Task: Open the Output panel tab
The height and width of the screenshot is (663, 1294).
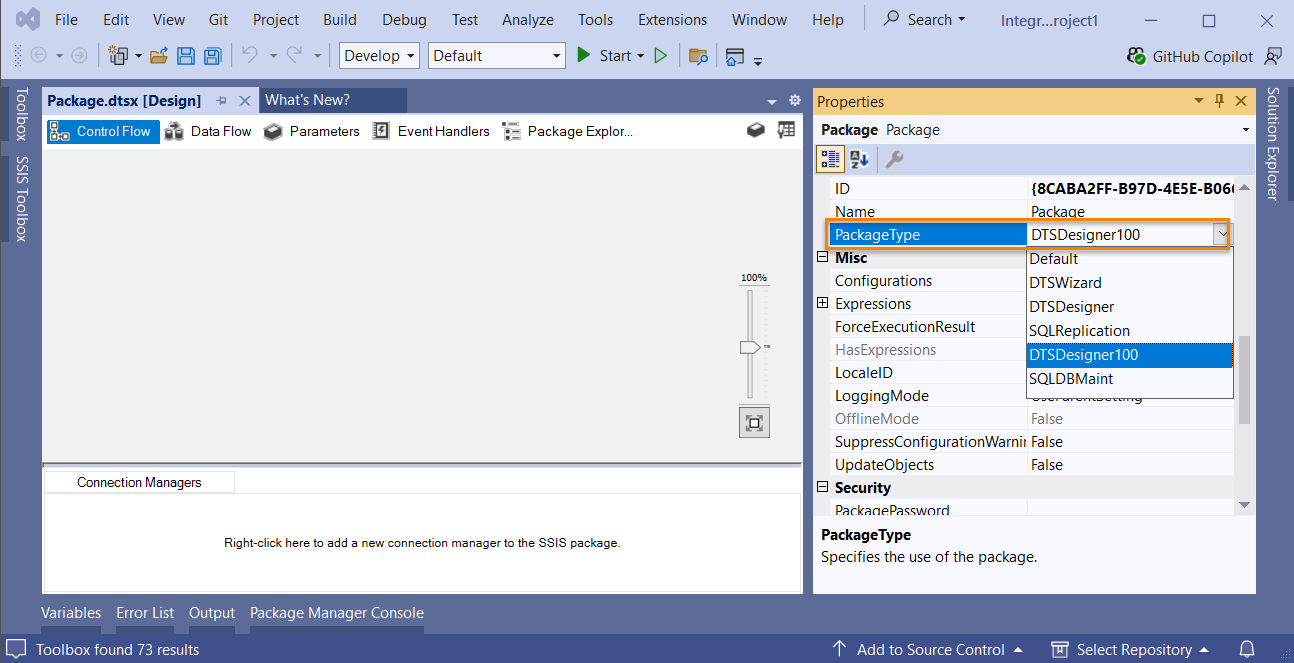Action: click(x=212, y=613)
